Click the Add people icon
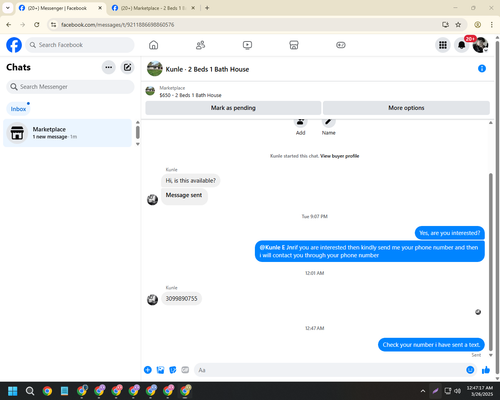 click(x=300, y=122)
